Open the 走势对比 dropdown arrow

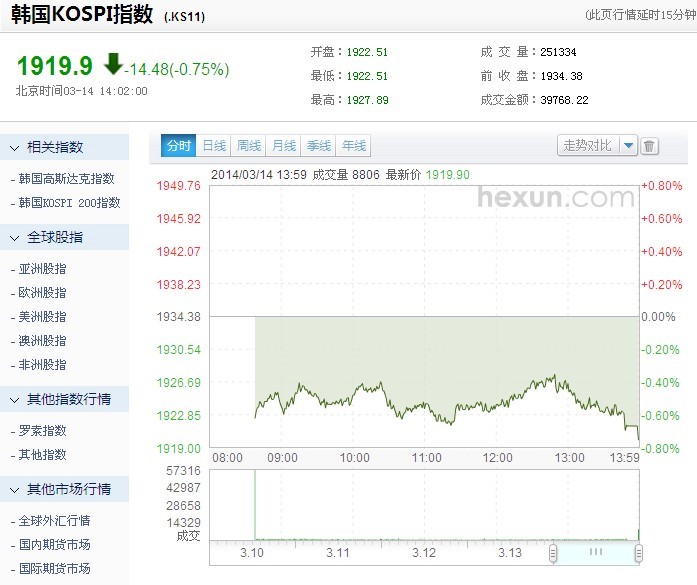click(x=629, y=145)
